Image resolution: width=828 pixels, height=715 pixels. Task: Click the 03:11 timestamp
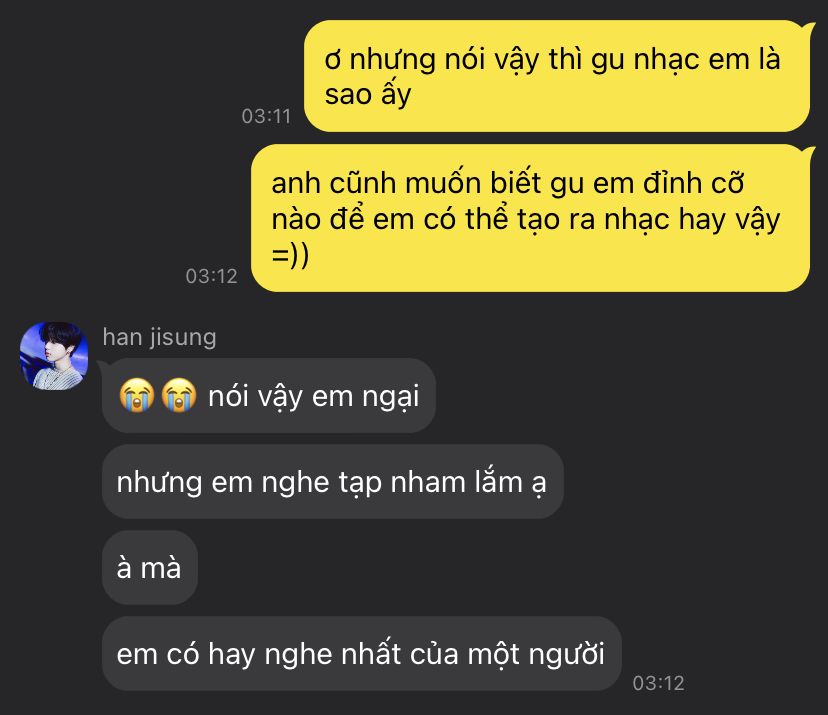[x=266, y=116]
